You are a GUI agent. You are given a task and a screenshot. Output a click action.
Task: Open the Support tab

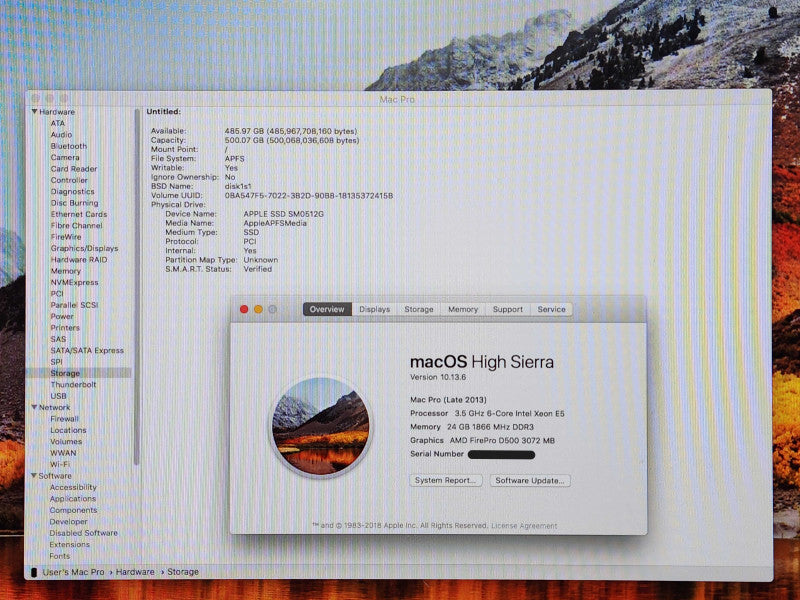508,309
